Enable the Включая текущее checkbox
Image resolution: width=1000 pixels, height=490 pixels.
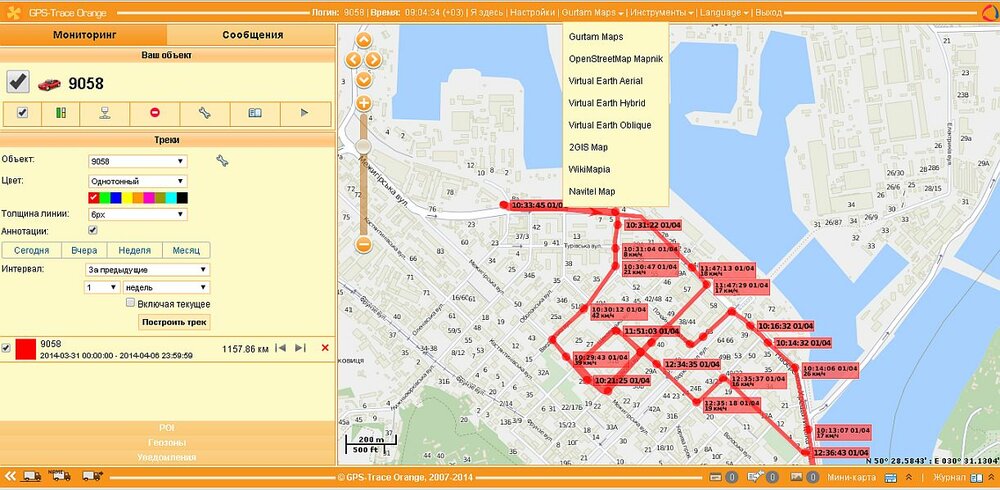click(130, 303)
